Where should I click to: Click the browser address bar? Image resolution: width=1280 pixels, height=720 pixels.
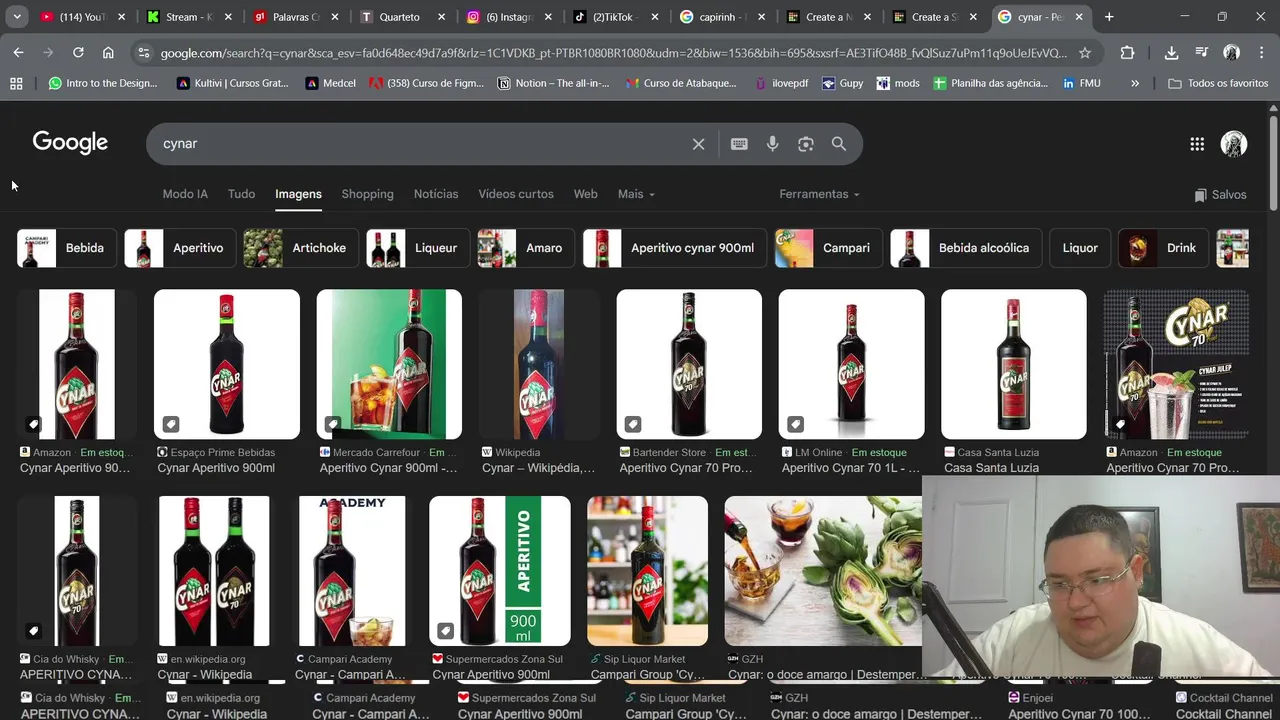(x=613, y=53)
